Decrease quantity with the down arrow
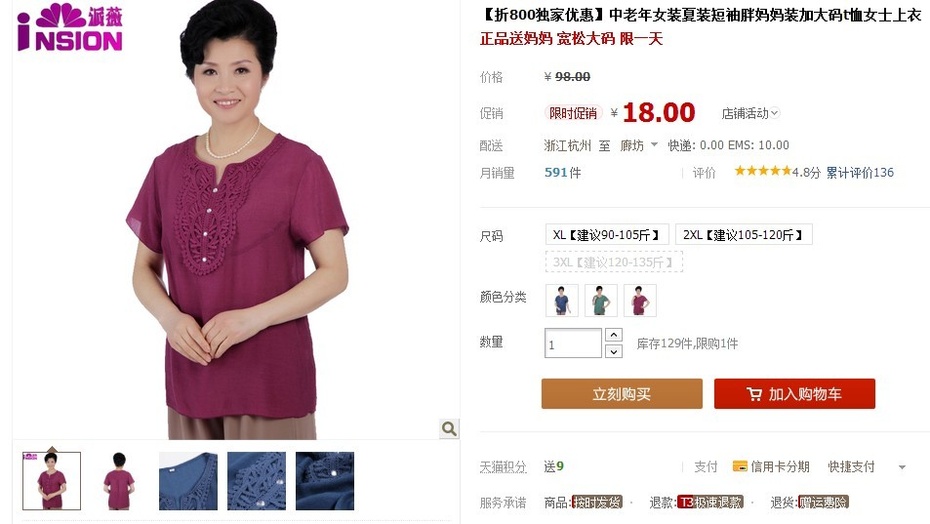930x524 pixels. click(x=613, y=351)
